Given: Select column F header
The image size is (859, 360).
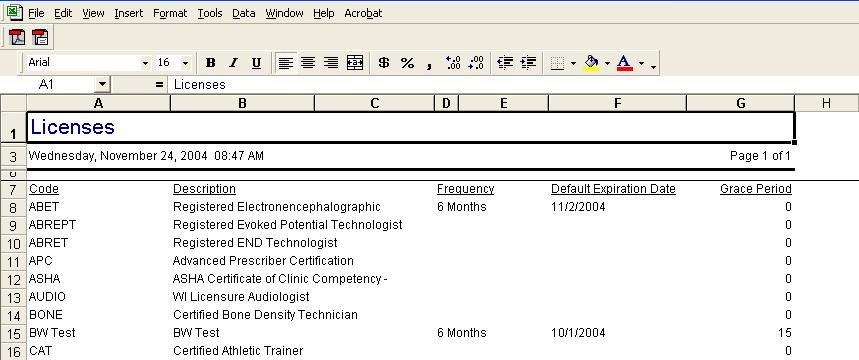Looking at the screenshot, I should 617,103.
